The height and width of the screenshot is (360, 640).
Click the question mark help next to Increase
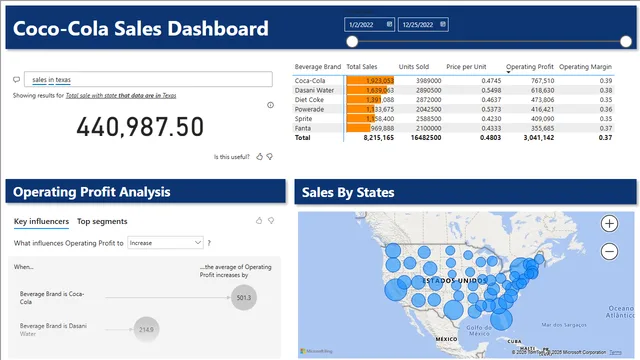tap(209, 243)
